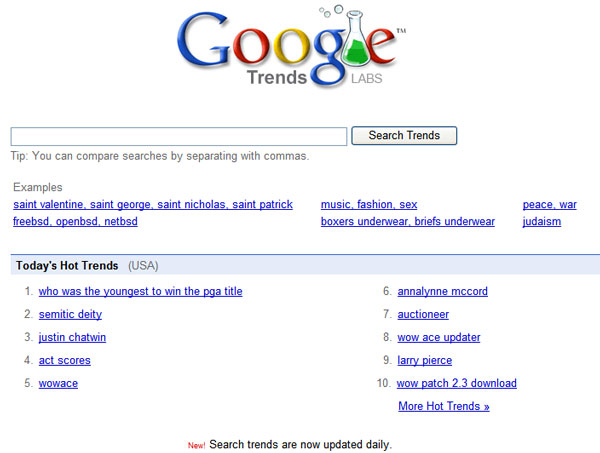This screenshot has width=600, height=453.
Task: Open the music, fashion, sex example
Action: (369, 204)
